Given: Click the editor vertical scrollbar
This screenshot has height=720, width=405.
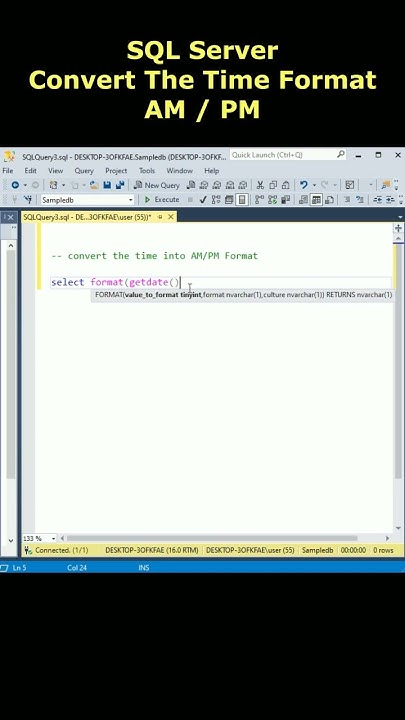Looking at the screenshot, I should (x=398, y=363).
